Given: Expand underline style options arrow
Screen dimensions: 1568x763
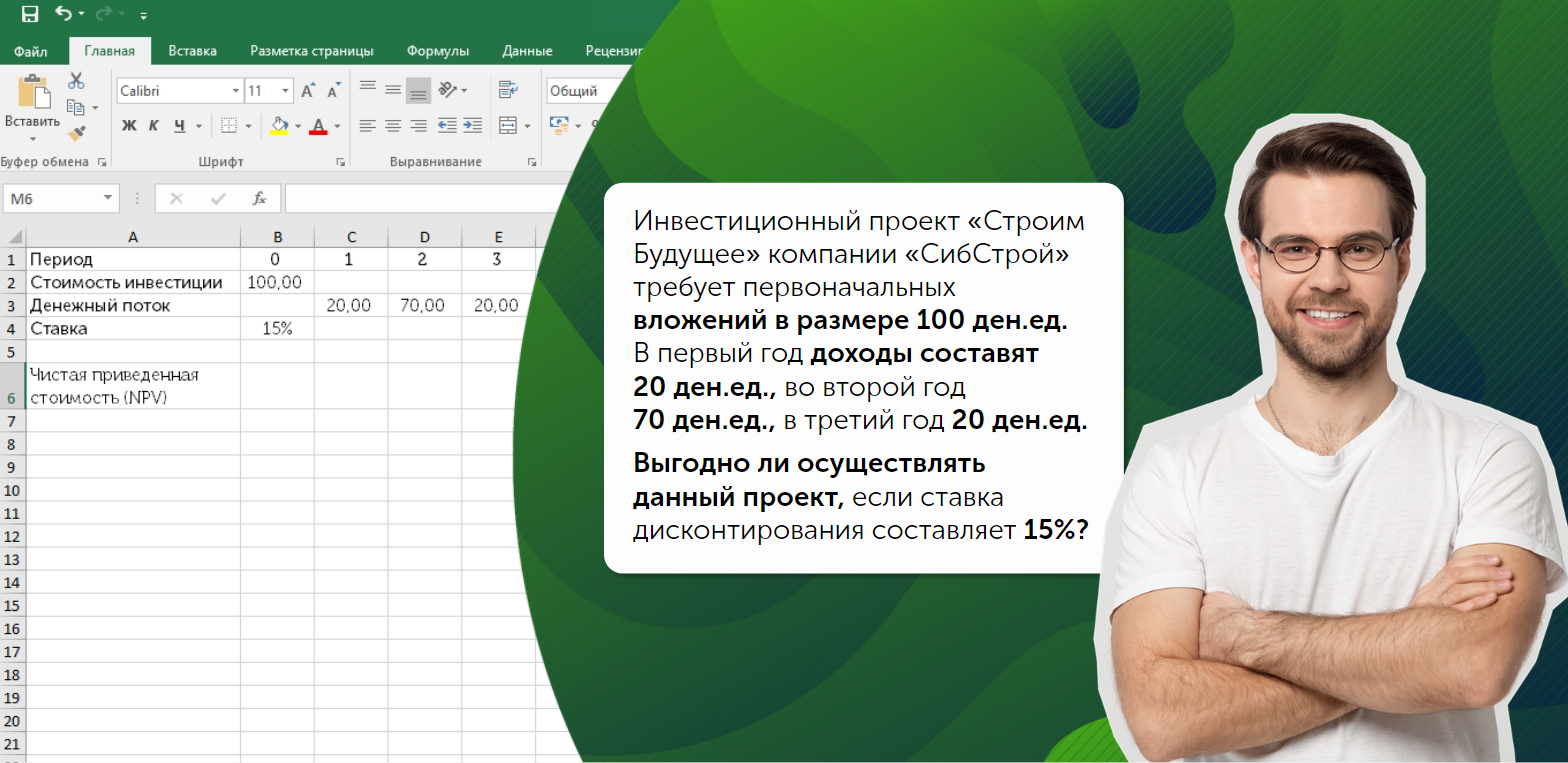Looking at the screenshot, I should pos(198,126).
